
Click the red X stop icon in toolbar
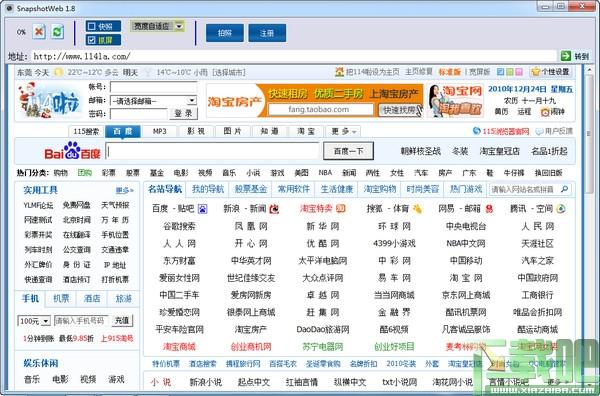(39, 32)
